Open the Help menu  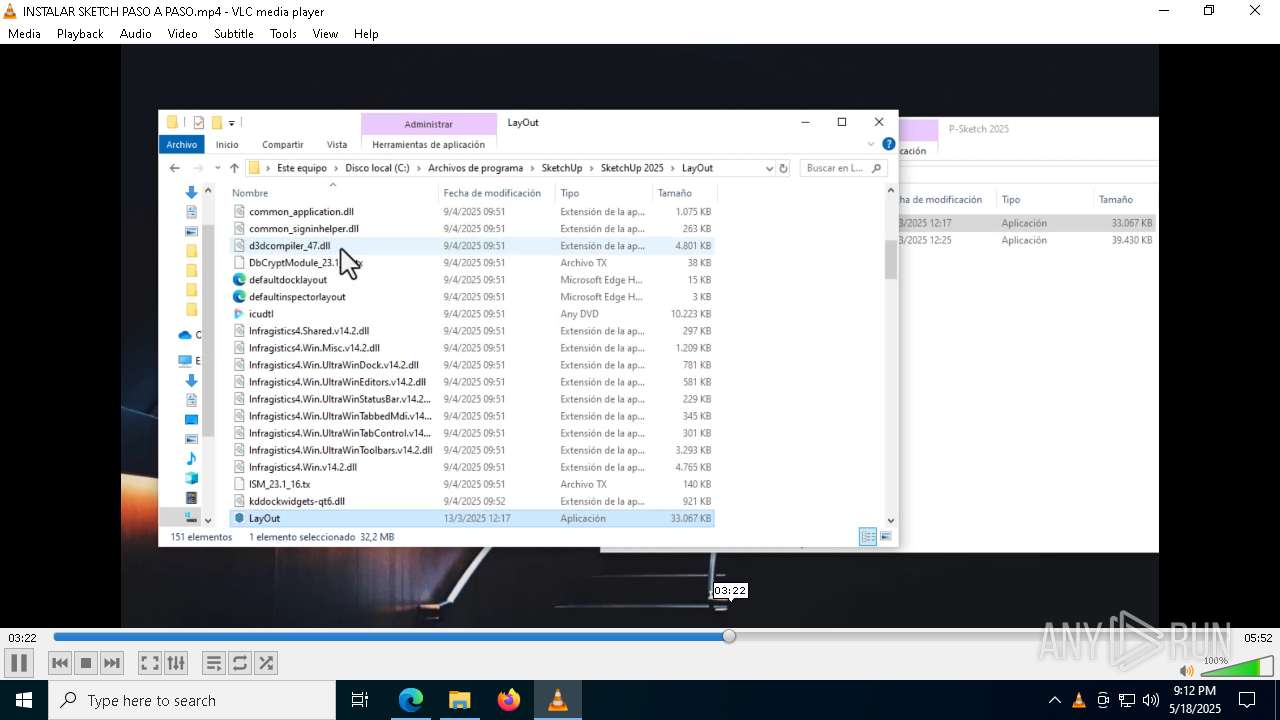click(366, 34)
